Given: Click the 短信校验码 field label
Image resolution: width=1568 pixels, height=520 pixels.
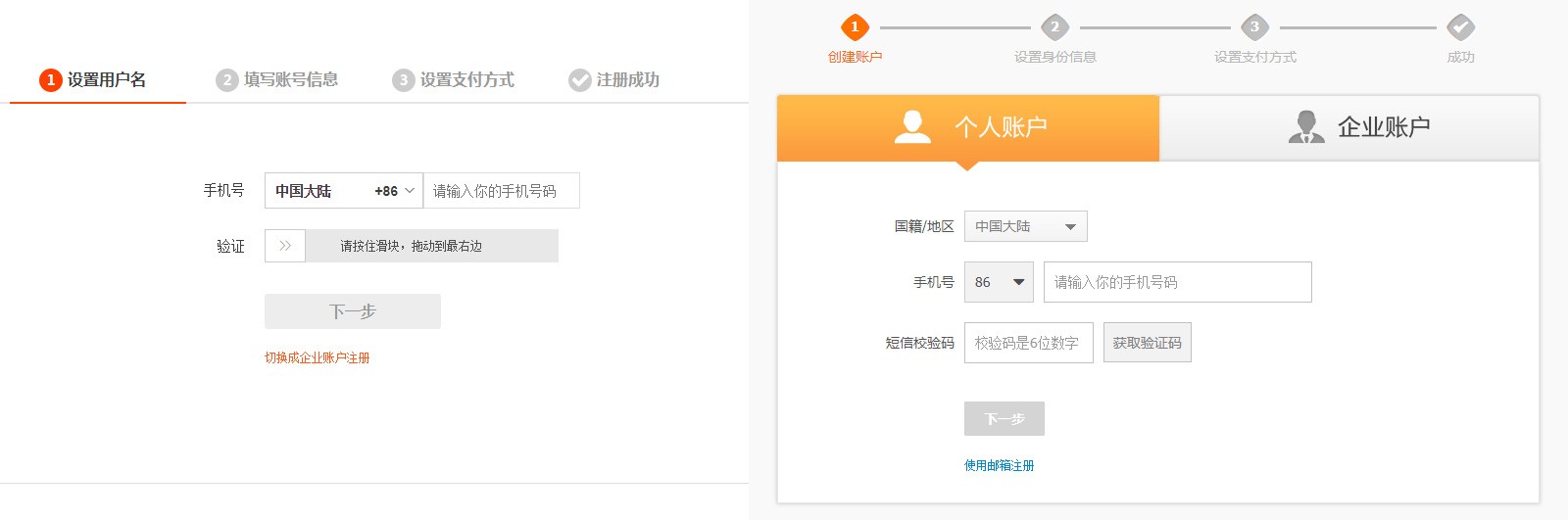Looking at the screenshot, I should (x=920, y=343).
